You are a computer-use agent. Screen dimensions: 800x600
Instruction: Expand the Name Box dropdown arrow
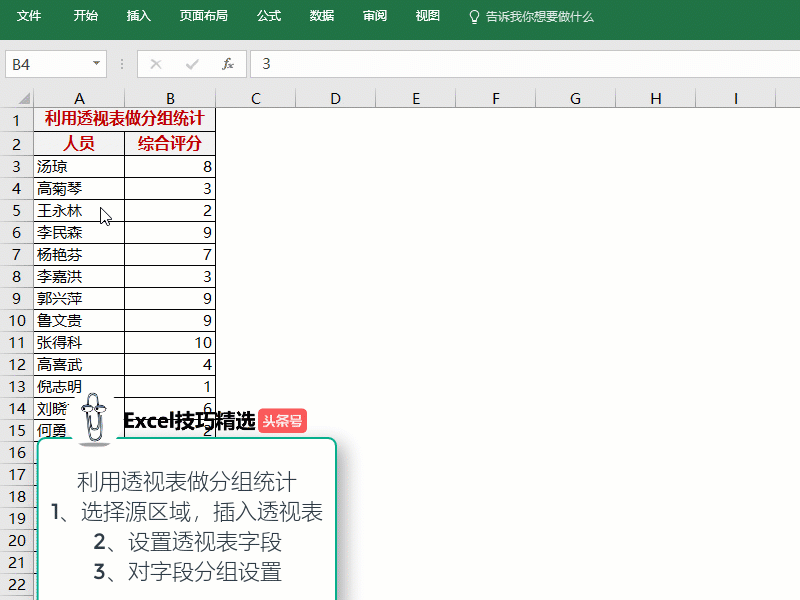click(x=97, y=64)
